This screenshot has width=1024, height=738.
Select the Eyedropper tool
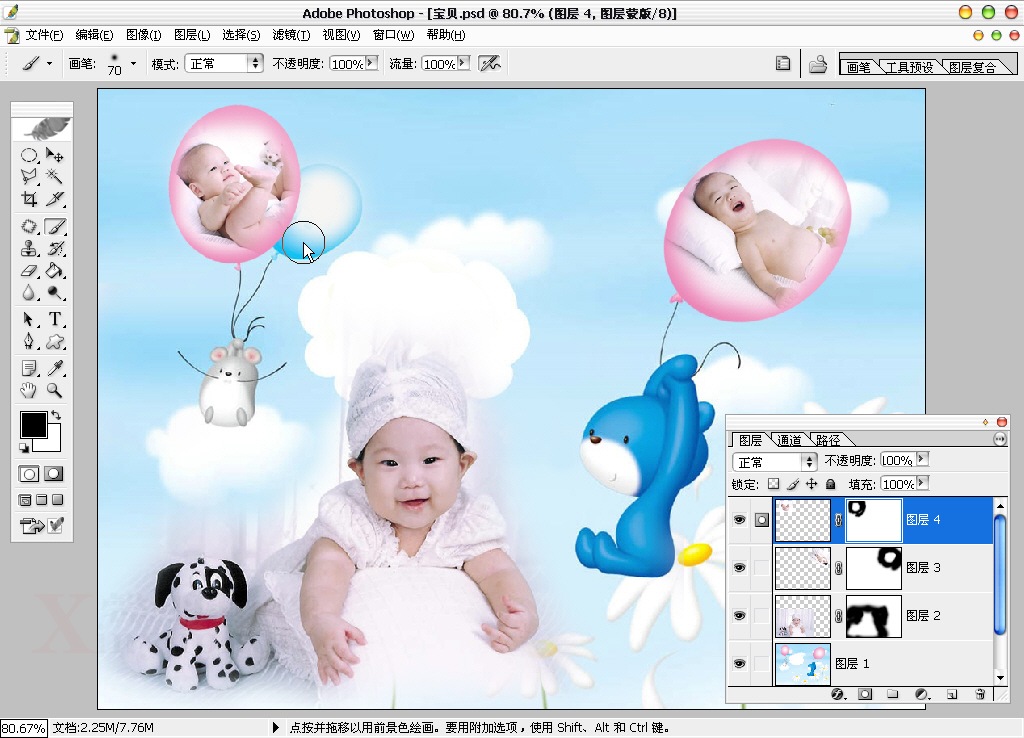pyautogui.click(x=55, y=368)
